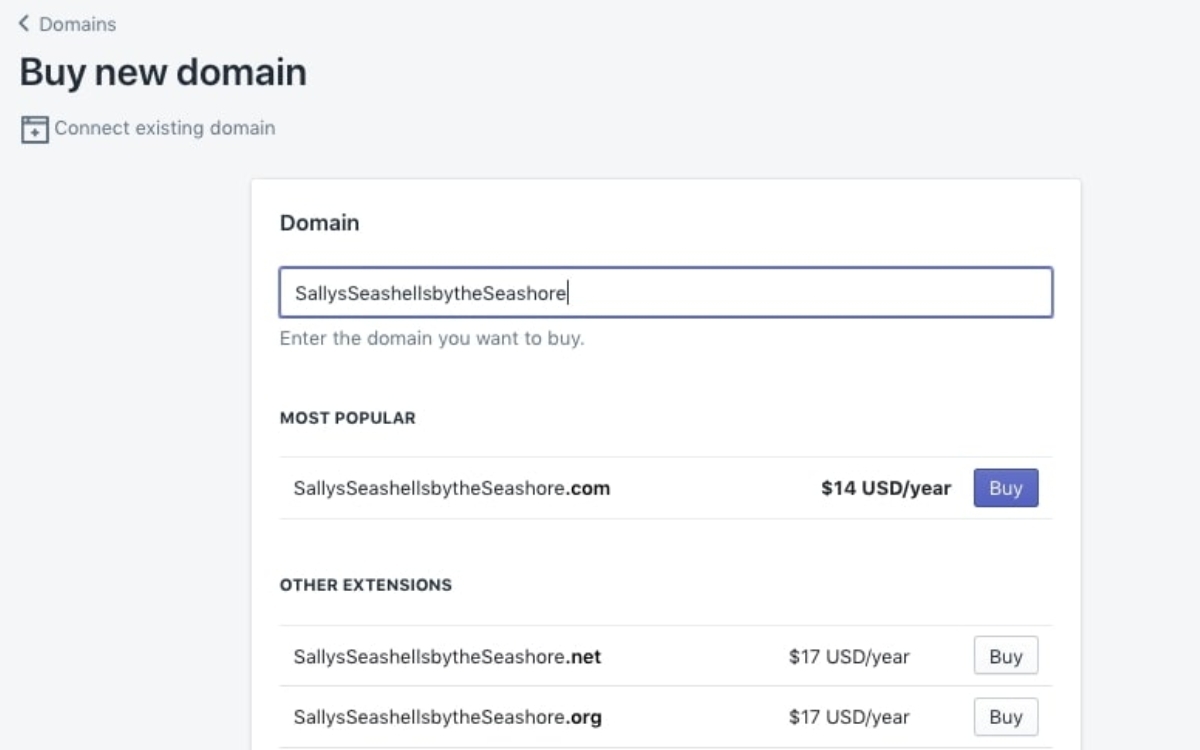Viewport: 1200px width, 750px height.
Task: Click the $17 USD/year price for .net
Action: click(849, 657)
